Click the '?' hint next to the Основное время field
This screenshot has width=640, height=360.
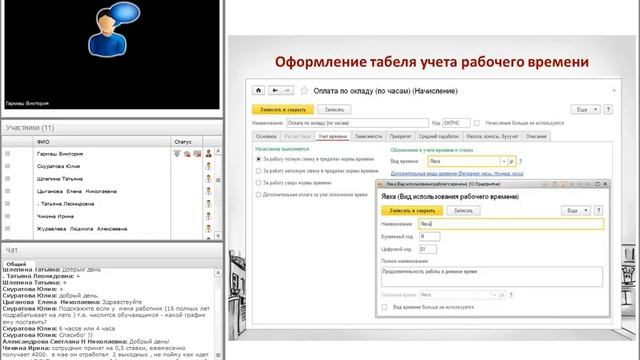(511, 295)
